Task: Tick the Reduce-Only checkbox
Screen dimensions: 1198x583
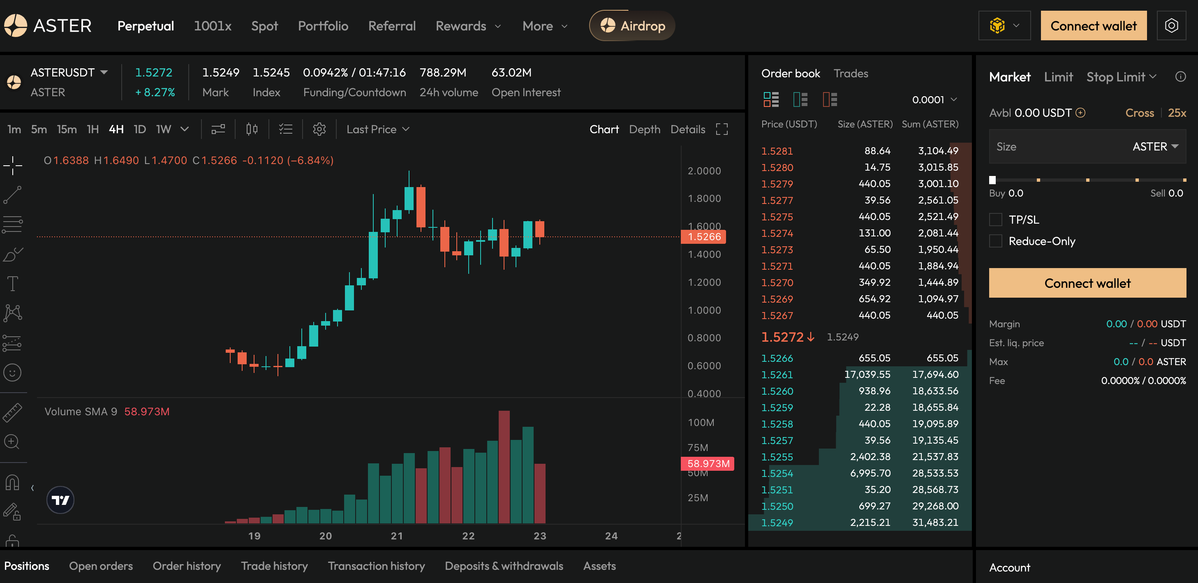Action: point(995,241)
